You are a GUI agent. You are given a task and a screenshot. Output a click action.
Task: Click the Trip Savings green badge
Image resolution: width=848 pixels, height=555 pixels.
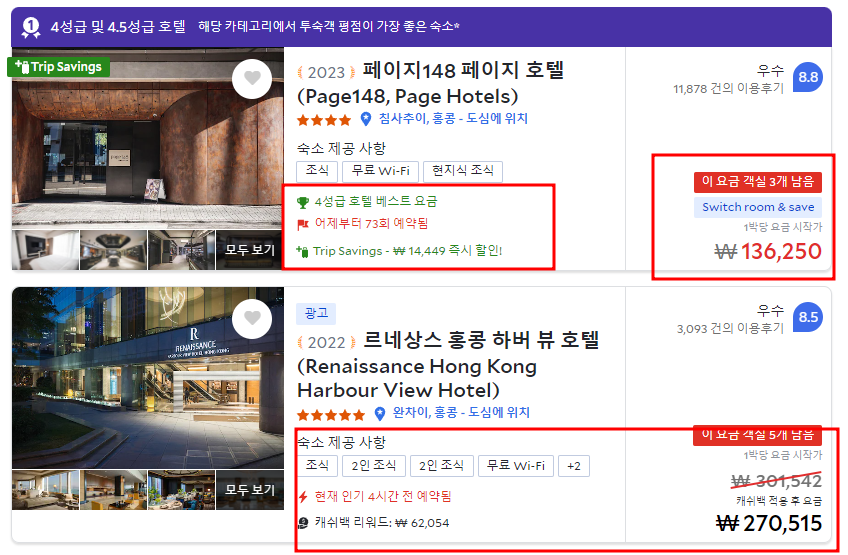click(59, 67)
